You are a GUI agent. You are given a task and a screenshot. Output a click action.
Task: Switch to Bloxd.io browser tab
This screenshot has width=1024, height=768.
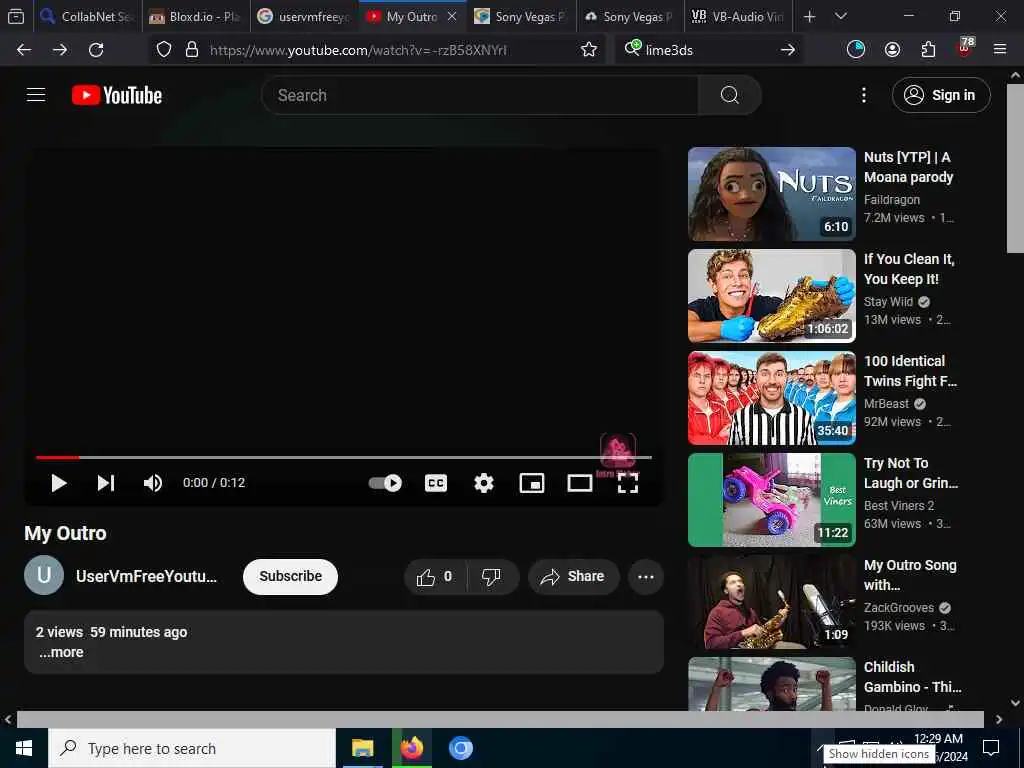[x=195, y=16]
